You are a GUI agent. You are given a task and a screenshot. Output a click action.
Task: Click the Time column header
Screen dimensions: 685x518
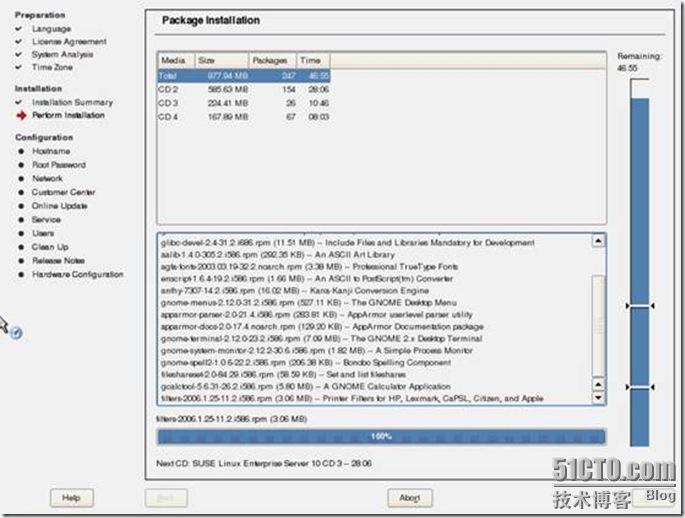click(x=313, y=61)
